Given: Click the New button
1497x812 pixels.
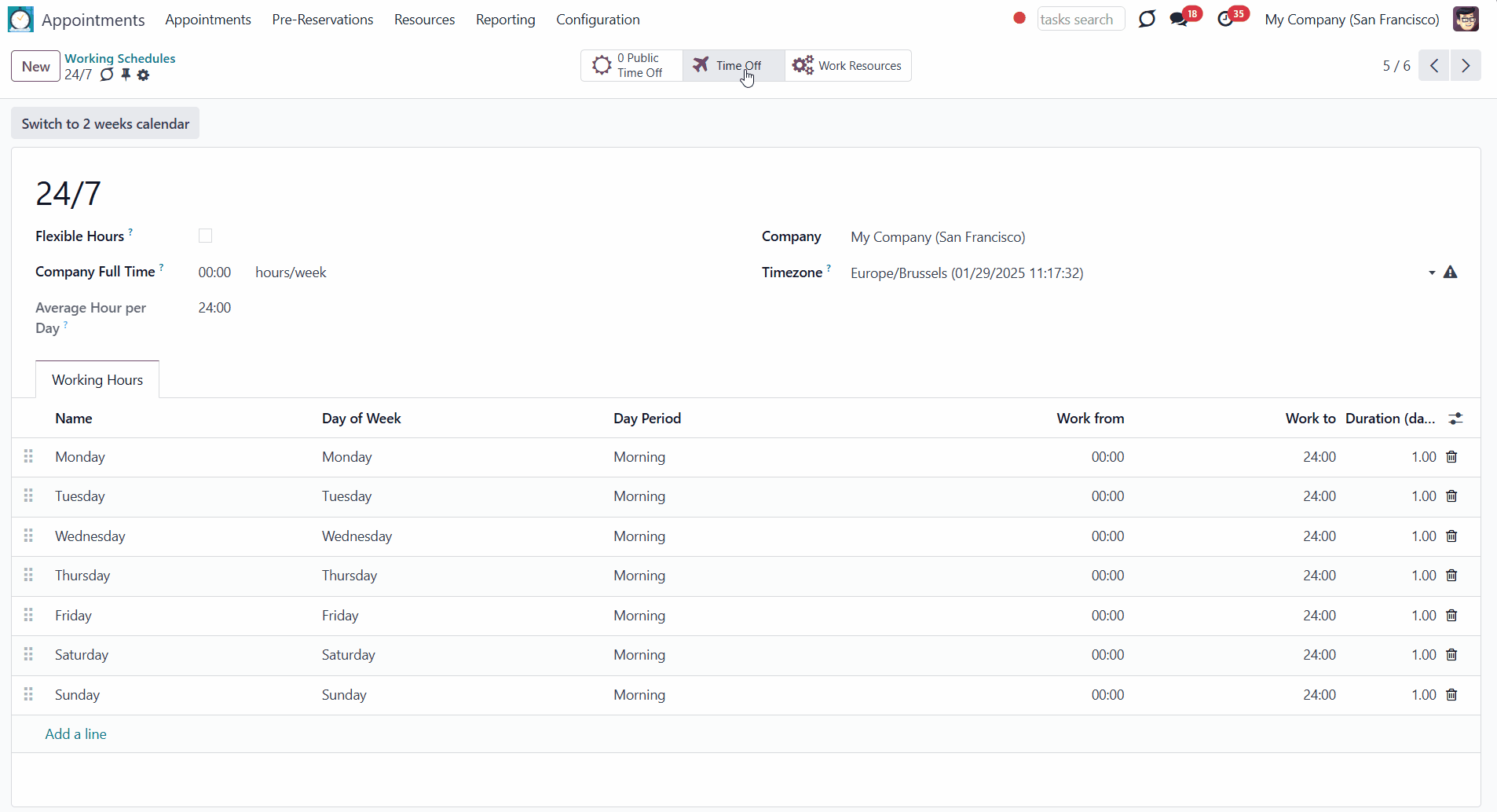Looking at the screenshot, I should pos(35,66).
